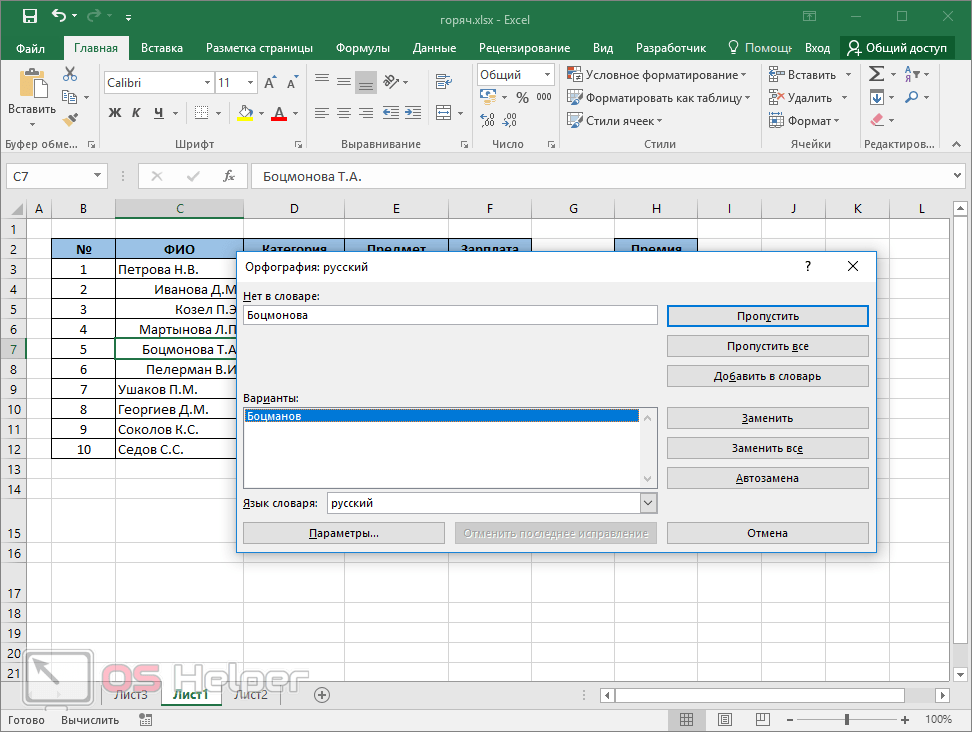The image size is (972, 732).
Task: Click the AutoSum sigma icon
Action: click(876, 74)
